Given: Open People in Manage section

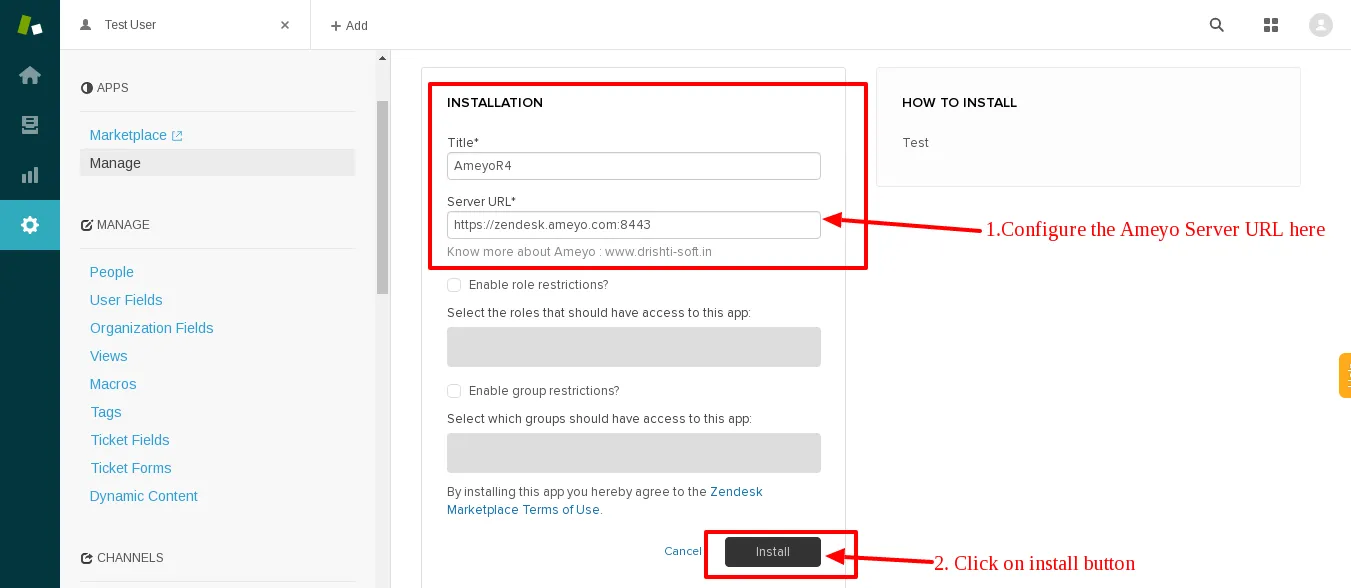Looking at the screenshot, I should [111, 272].
